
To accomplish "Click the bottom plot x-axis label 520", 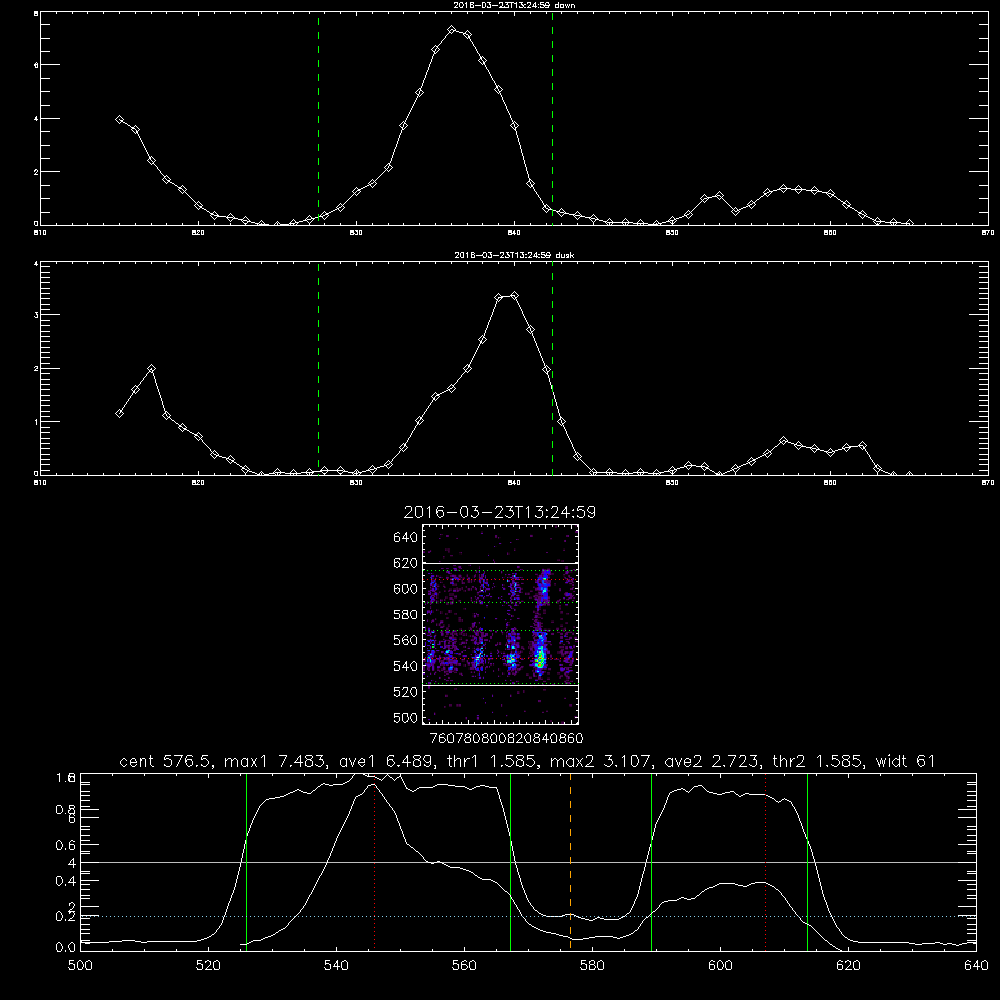I will pos(208,965).
